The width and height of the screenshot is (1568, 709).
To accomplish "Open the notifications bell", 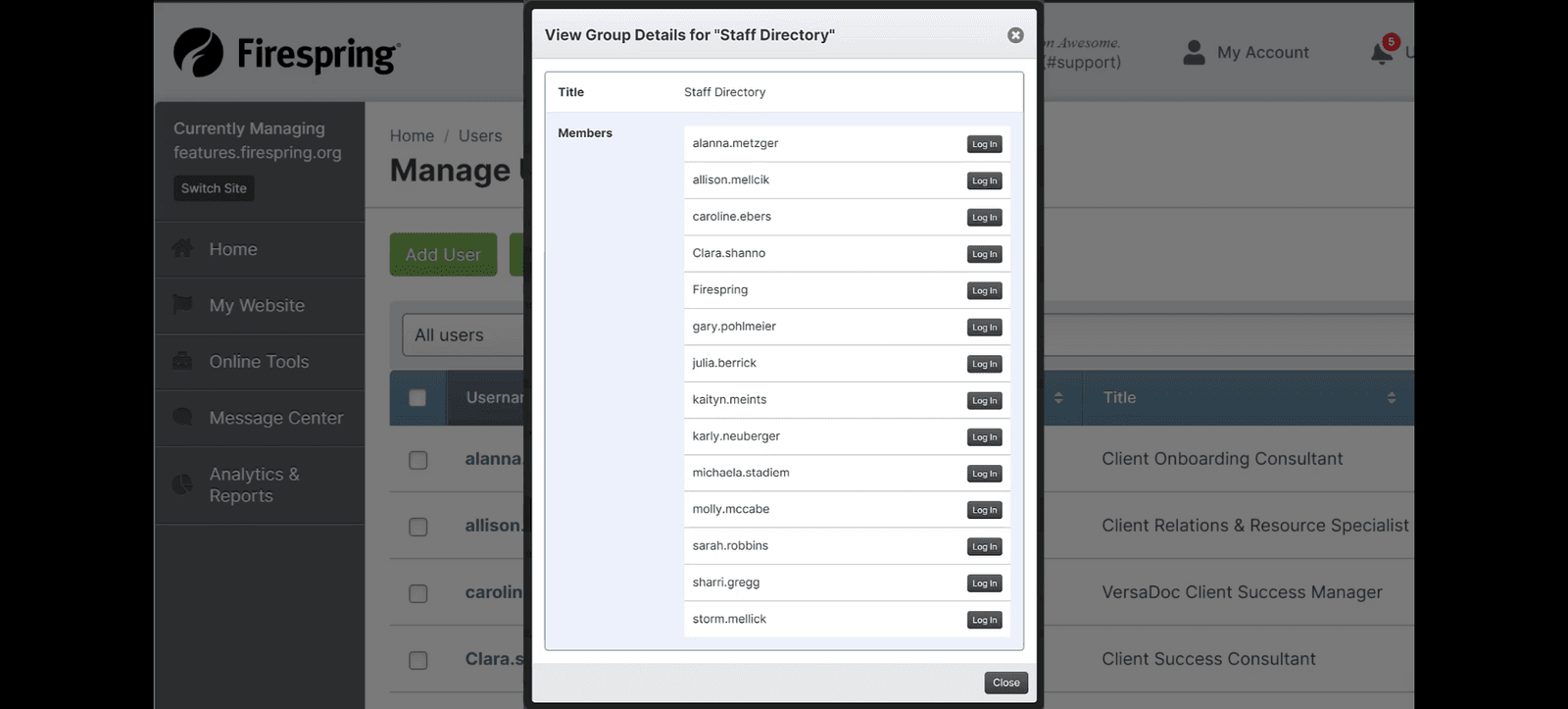I will [1382, 53].
